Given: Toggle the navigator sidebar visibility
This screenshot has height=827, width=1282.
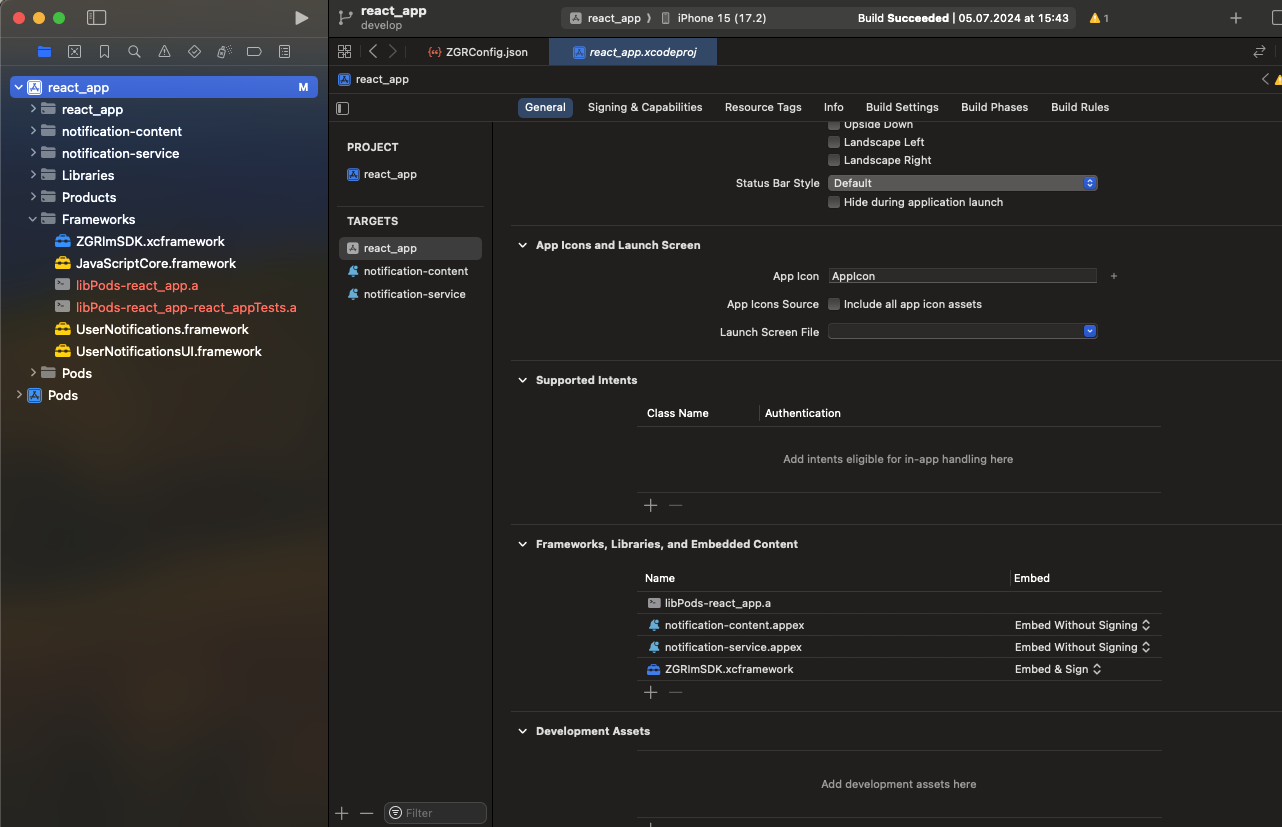Looking at the screenshot, I should [x=96, y=18].
